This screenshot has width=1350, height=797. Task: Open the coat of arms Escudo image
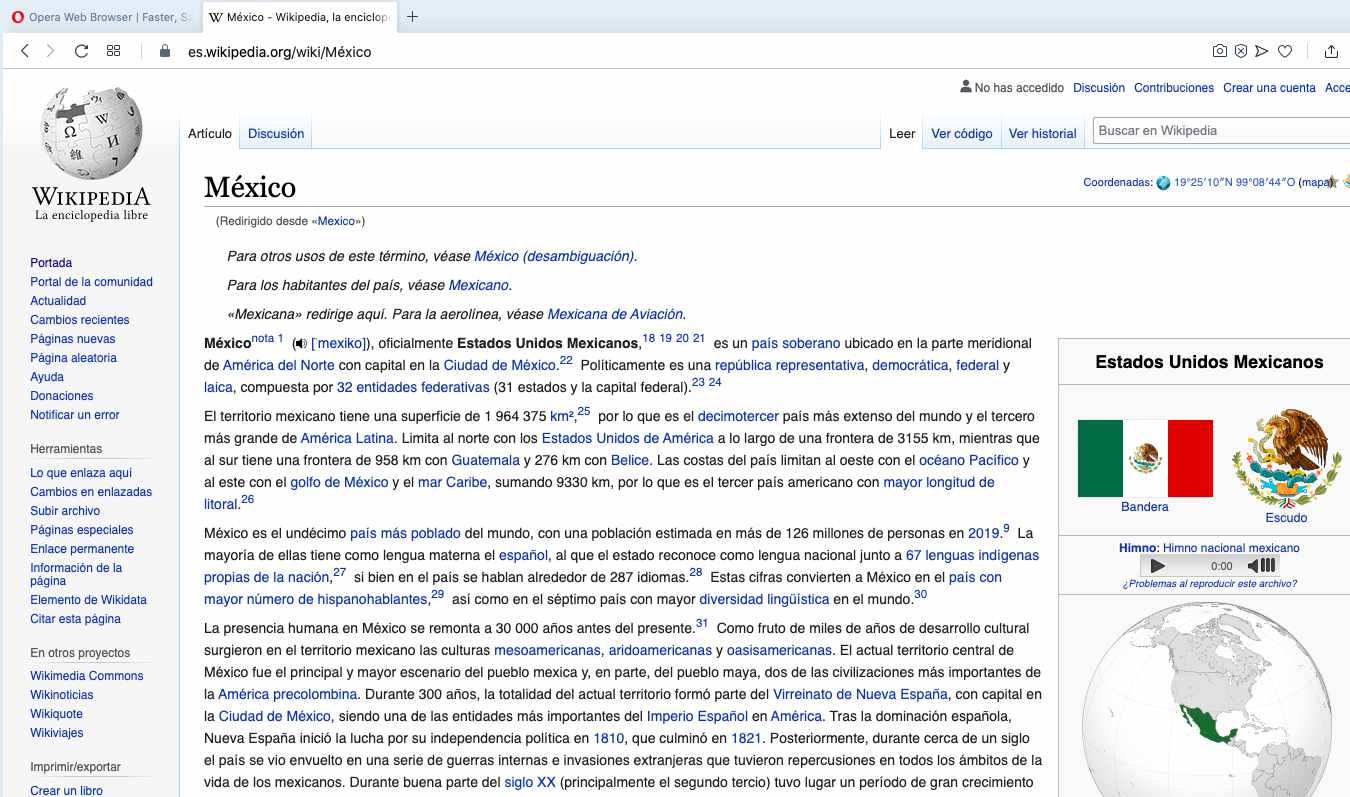(x=1286, y=458)
